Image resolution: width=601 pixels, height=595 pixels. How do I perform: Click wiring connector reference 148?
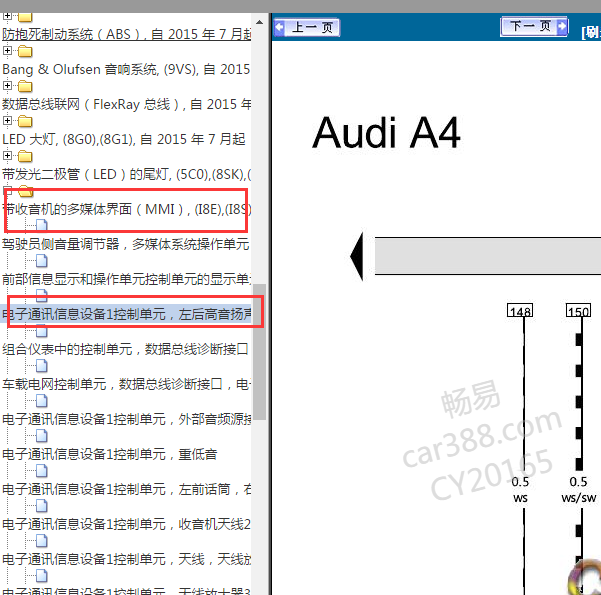520,311
